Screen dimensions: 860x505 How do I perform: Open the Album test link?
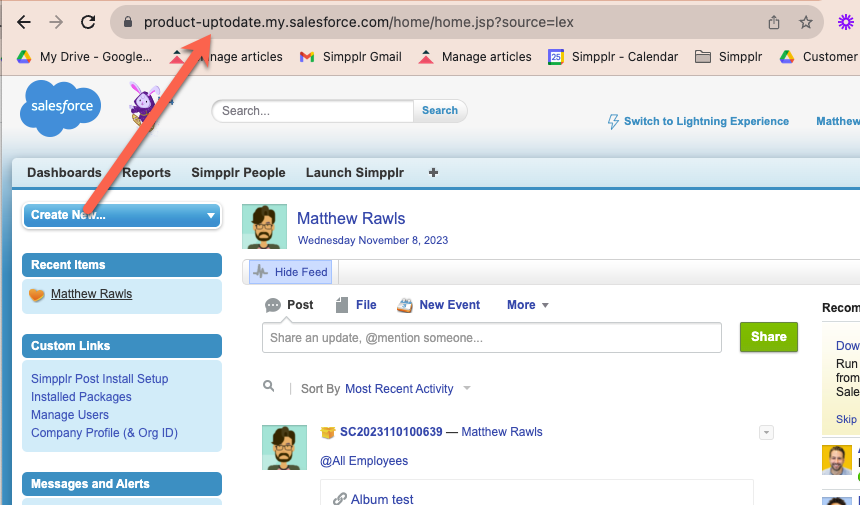click(382, 499)
